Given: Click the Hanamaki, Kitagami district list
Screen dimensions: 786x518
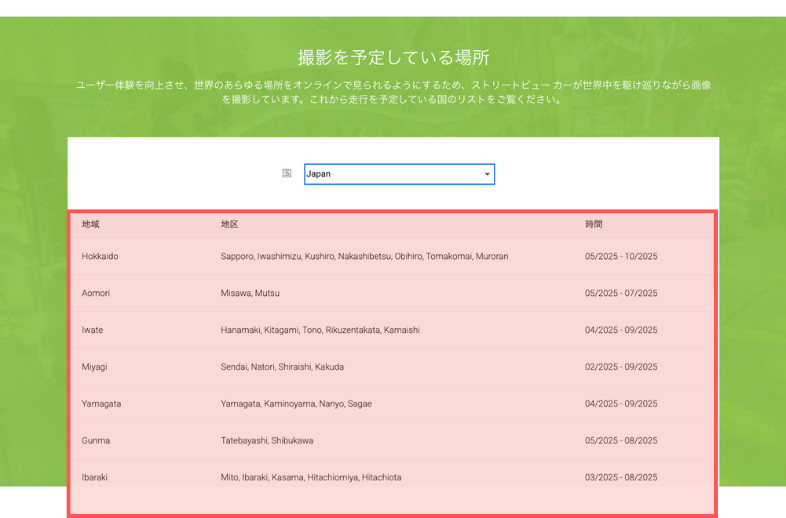Looking at the screenshot, I should (320, 330).
